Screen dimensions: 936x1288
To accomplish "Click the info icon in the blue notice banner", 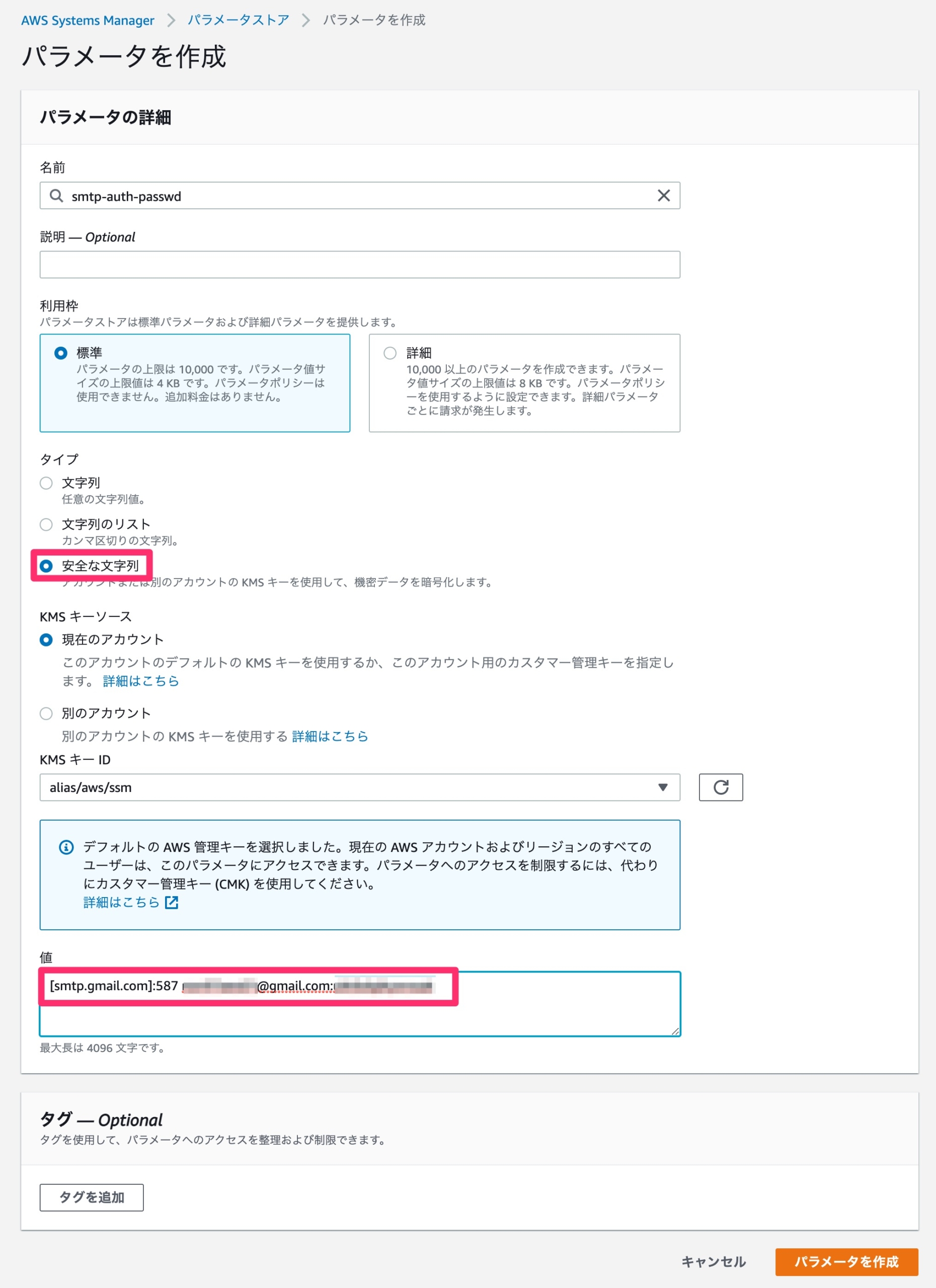I will (x=66, y=847).
